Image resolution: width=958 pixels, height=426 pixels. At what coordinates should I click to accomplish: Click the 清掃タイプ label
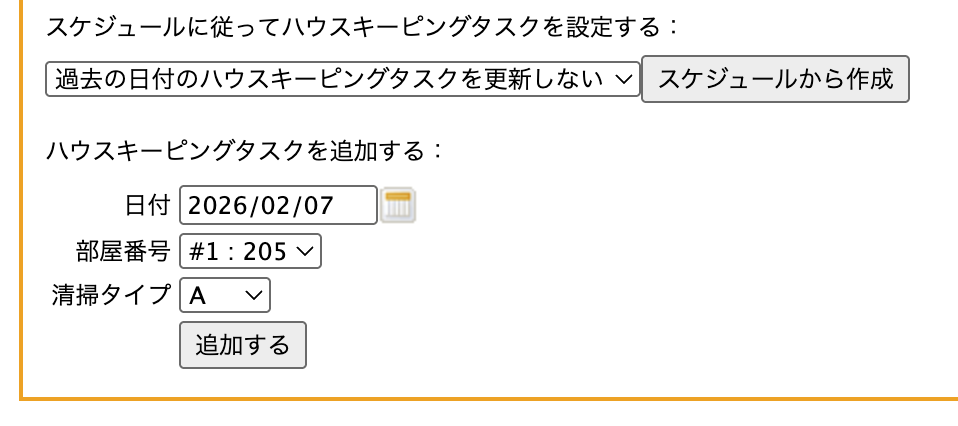pos(111,295)
